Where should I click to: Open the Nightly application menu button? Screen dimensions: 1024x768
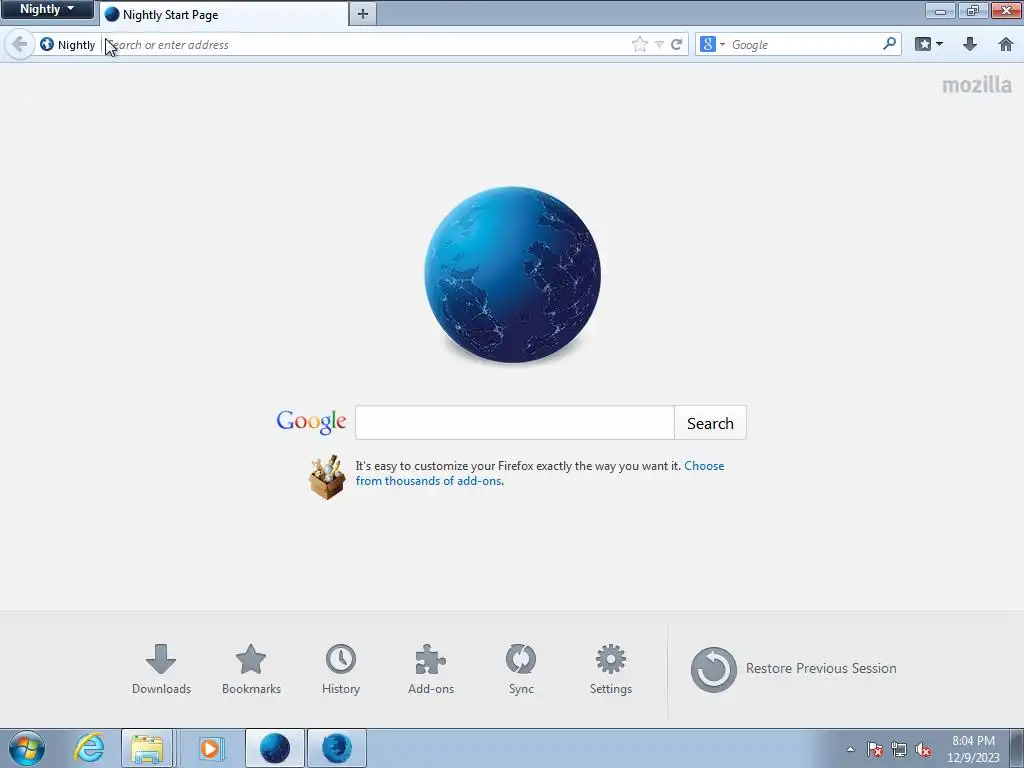pyautogui.click(x=47, y=9)
